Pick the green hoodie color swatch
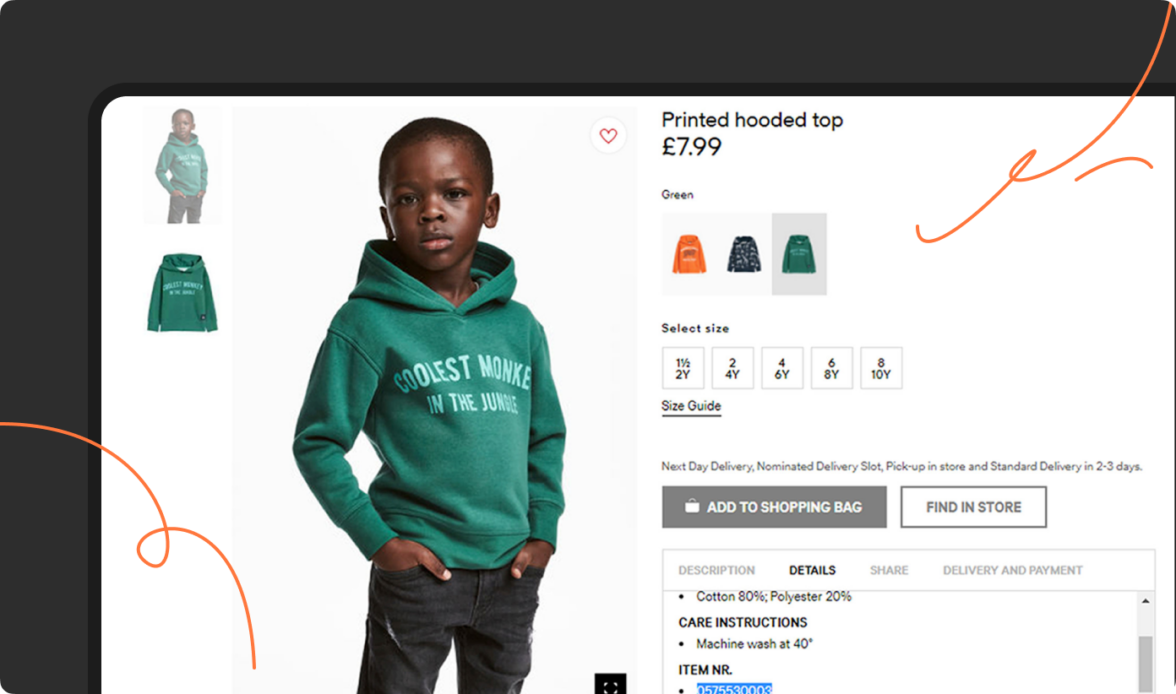 pos(799,254)
